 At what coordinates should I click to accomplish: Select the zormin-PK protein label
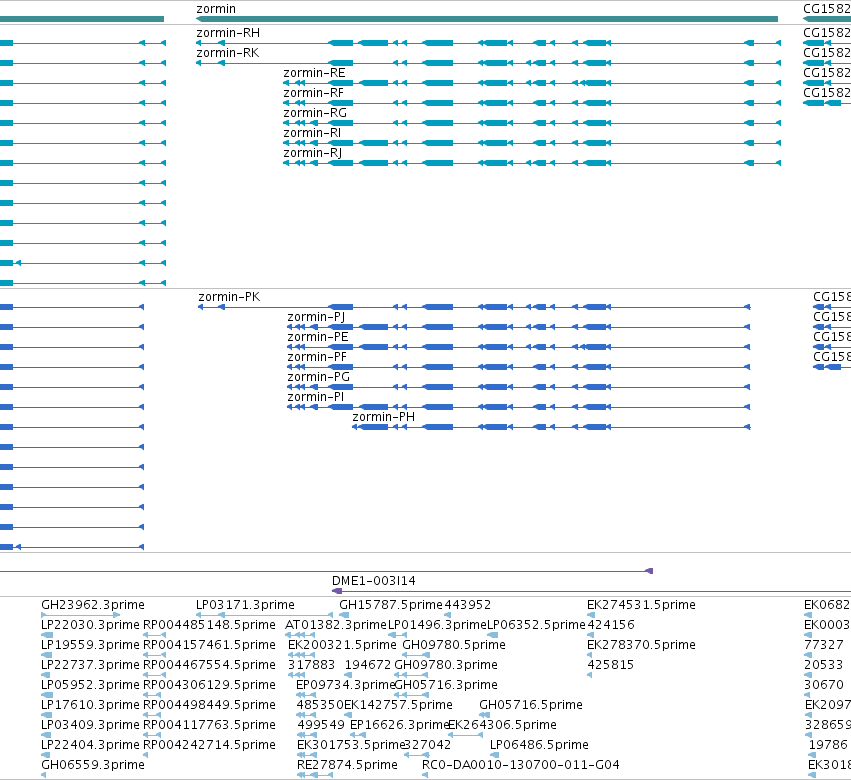tap(229, 297)
